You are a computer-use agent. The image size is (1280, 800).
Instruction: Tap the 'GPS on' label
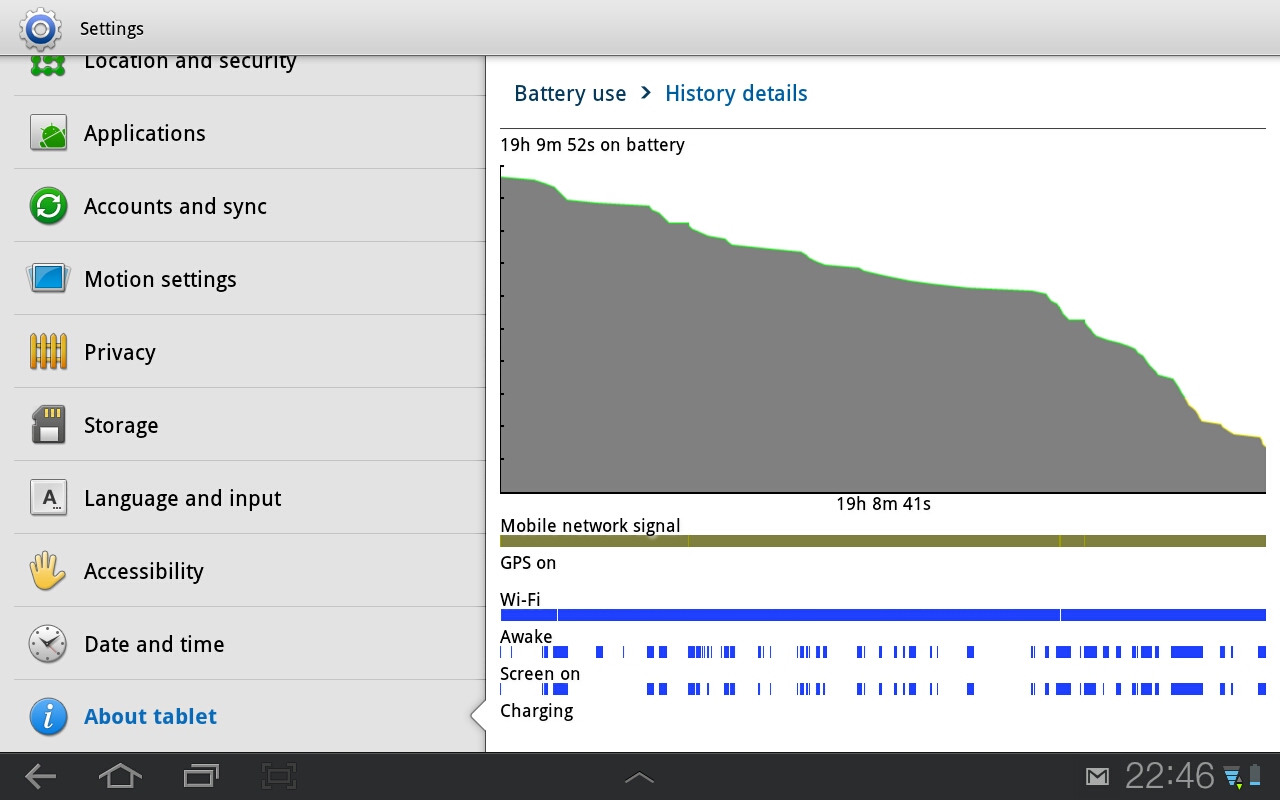pos(528,563)
